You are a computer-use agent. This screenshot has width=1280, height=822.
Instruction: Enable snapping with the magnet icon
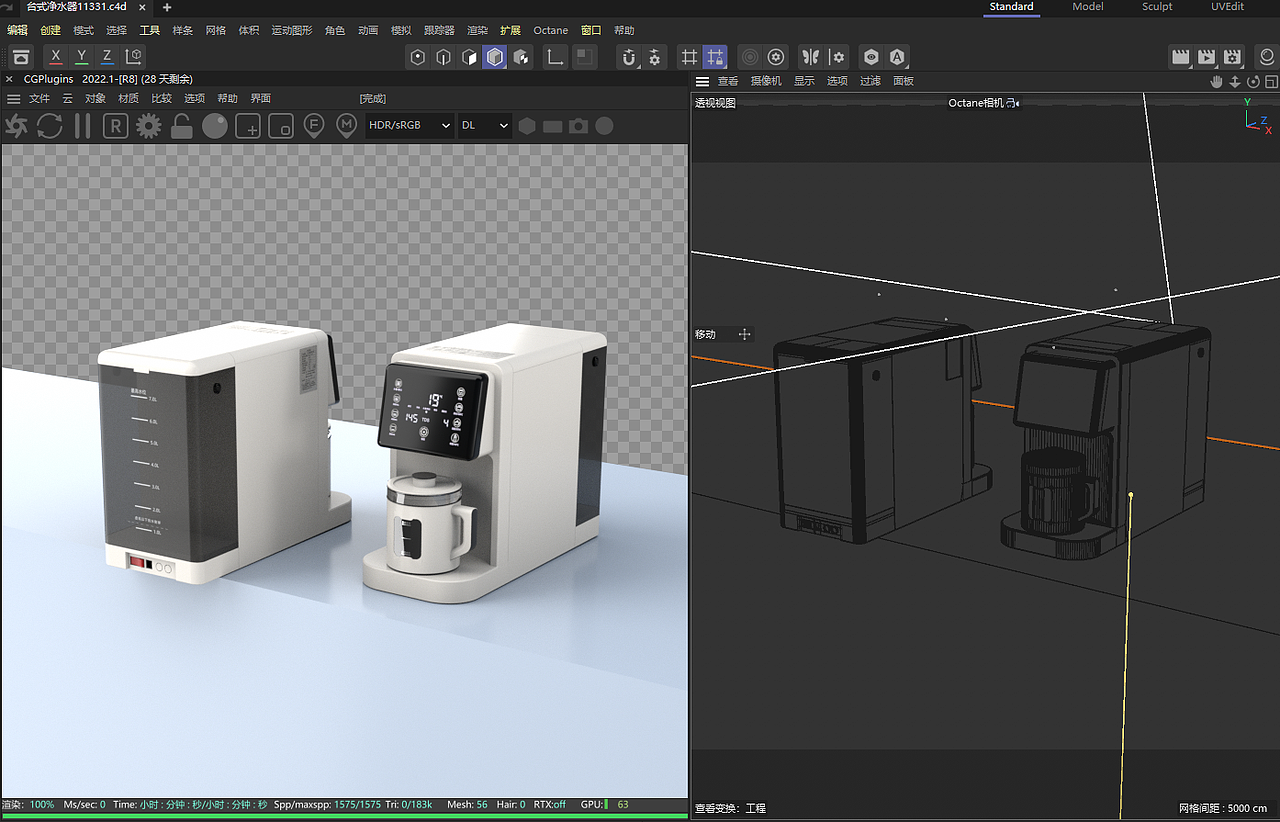(629, 57)
